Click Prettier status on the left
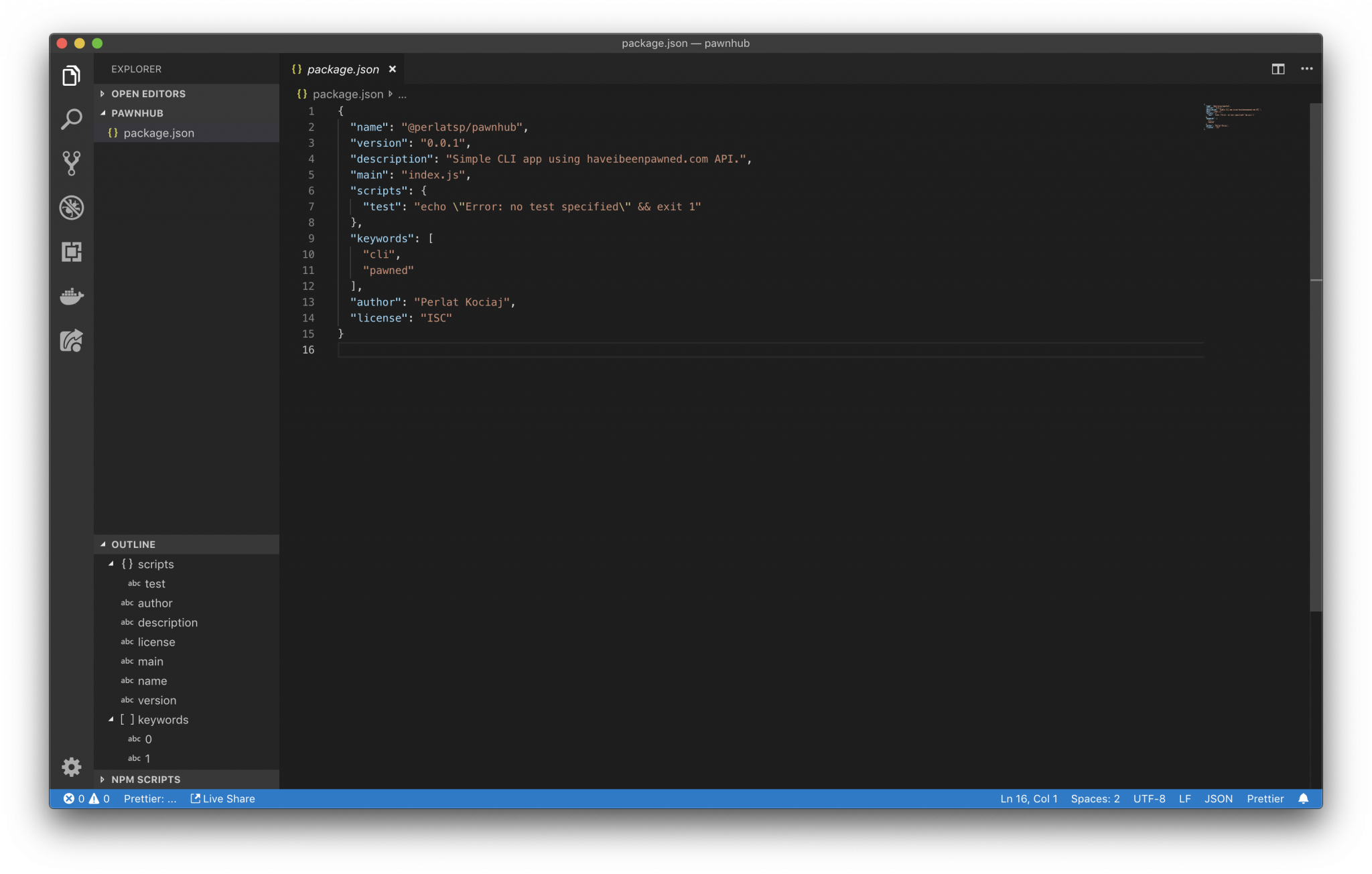Viewport: 1372px width, 874px height. click(x=150, y=798)
